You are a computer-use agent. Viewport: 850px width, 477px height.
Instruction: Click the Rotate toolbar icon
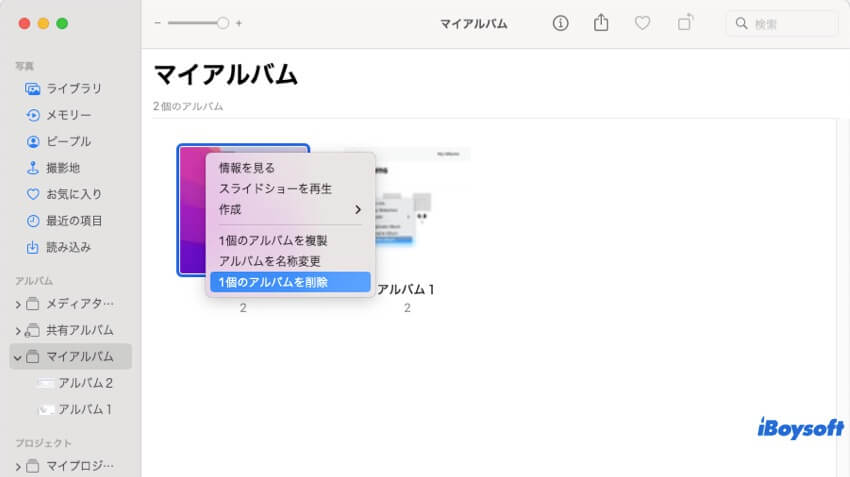tap(685, 23)
